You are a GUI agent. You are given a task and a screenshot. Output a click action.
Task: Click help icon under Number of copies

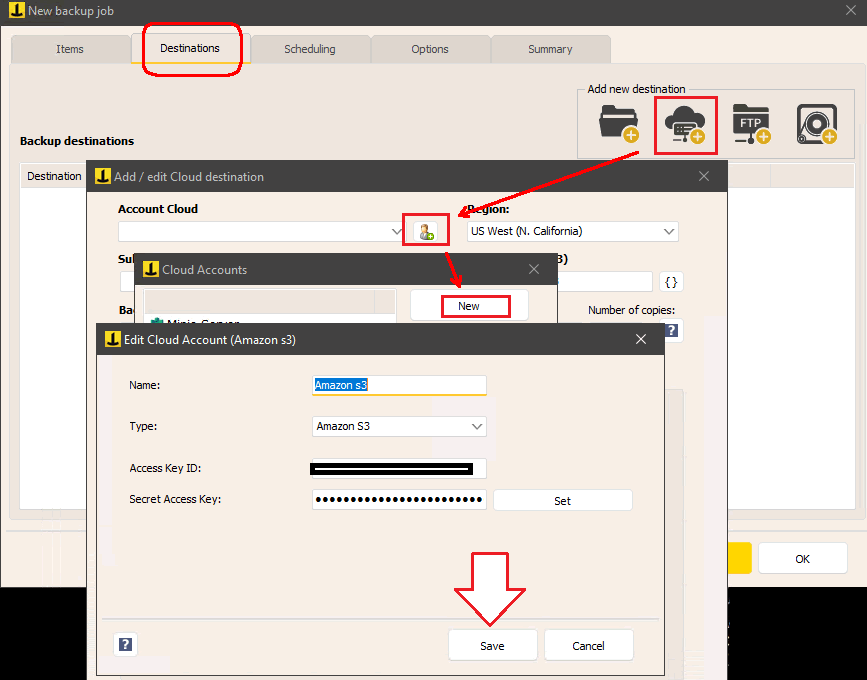click(672, 331)
